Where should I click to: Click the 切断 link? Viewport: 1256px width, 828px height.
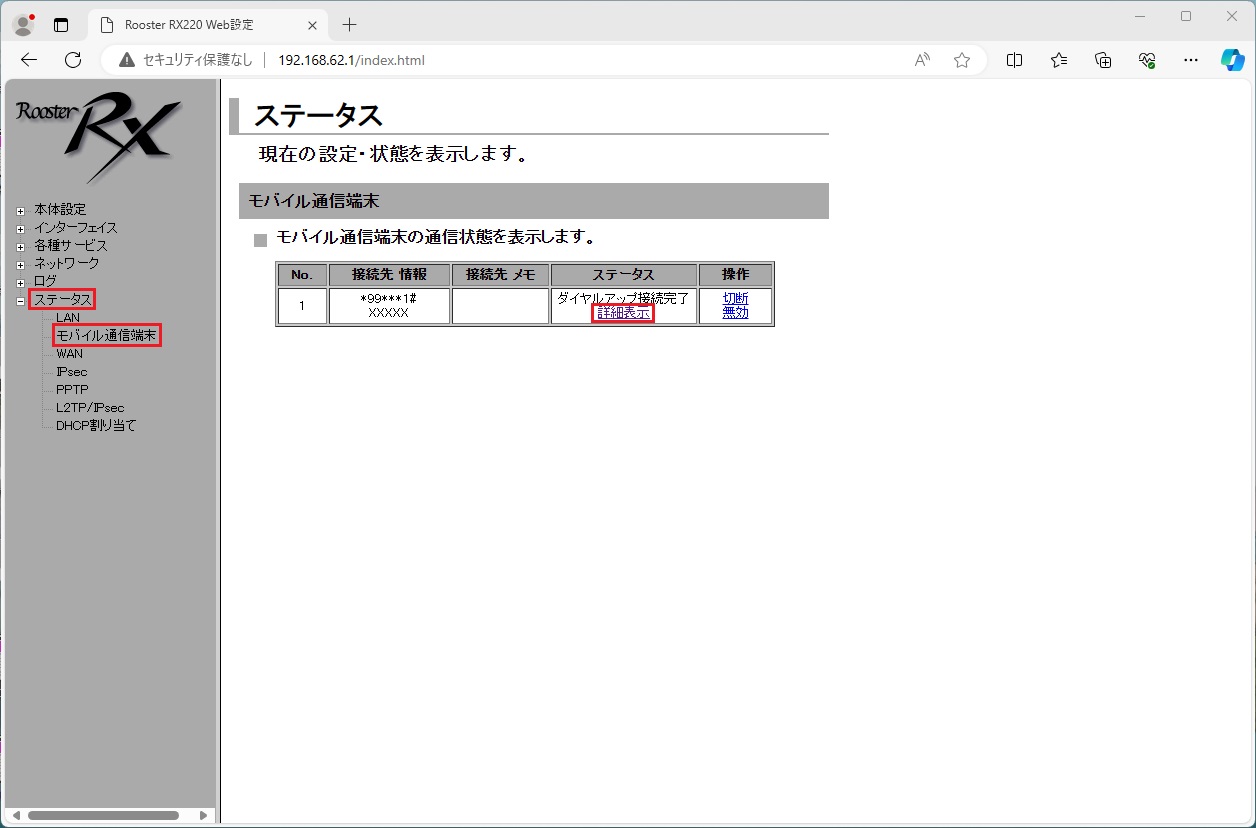735,298
